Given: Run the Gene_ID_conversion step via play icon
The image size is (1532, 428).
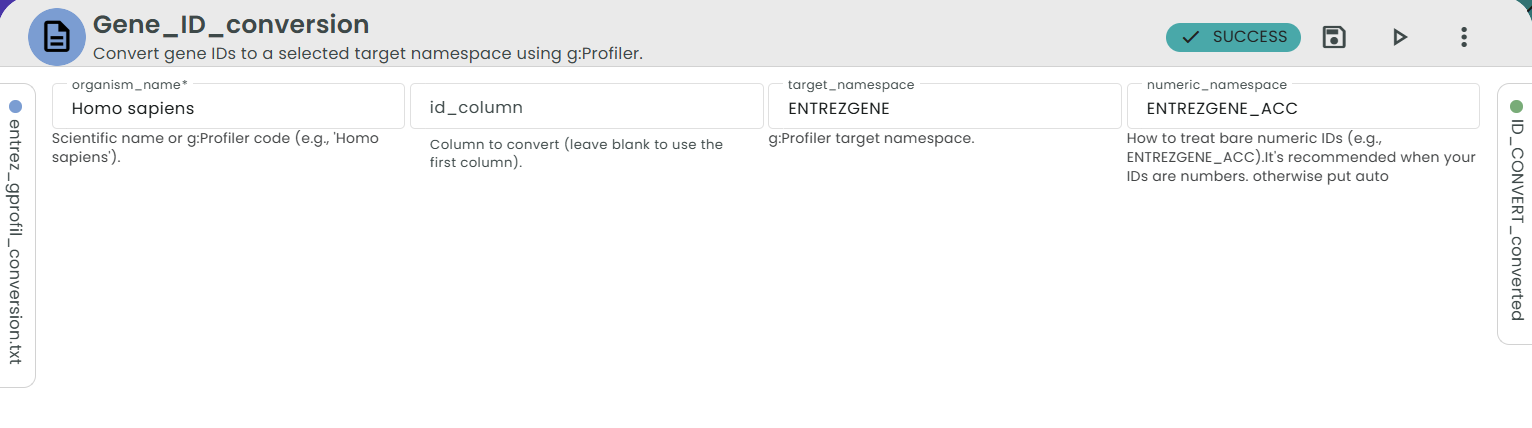Looking at the screenshot, I should (x=1400, y=37).
